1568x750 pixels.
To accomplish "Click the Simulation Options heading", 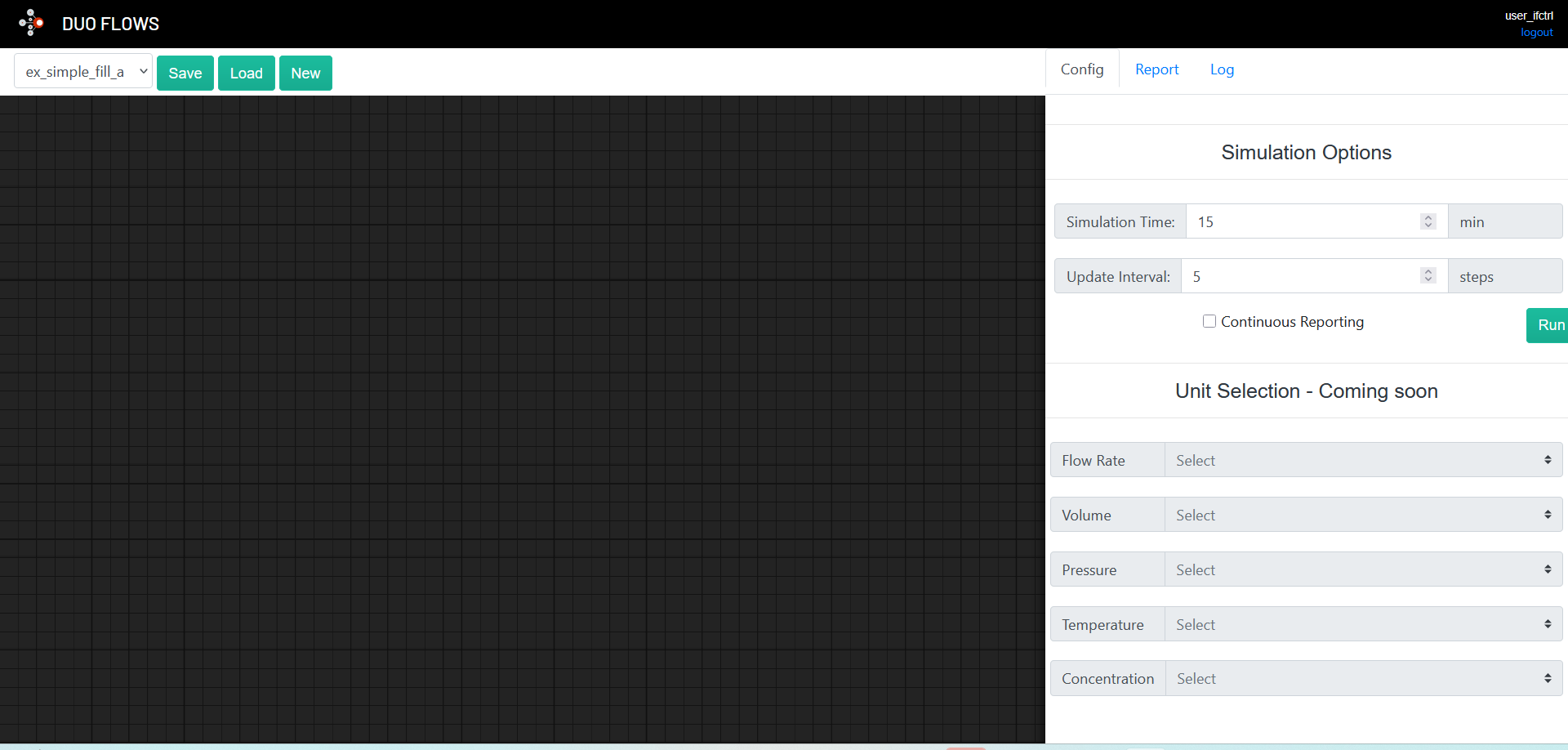I will pos(1306,153).
